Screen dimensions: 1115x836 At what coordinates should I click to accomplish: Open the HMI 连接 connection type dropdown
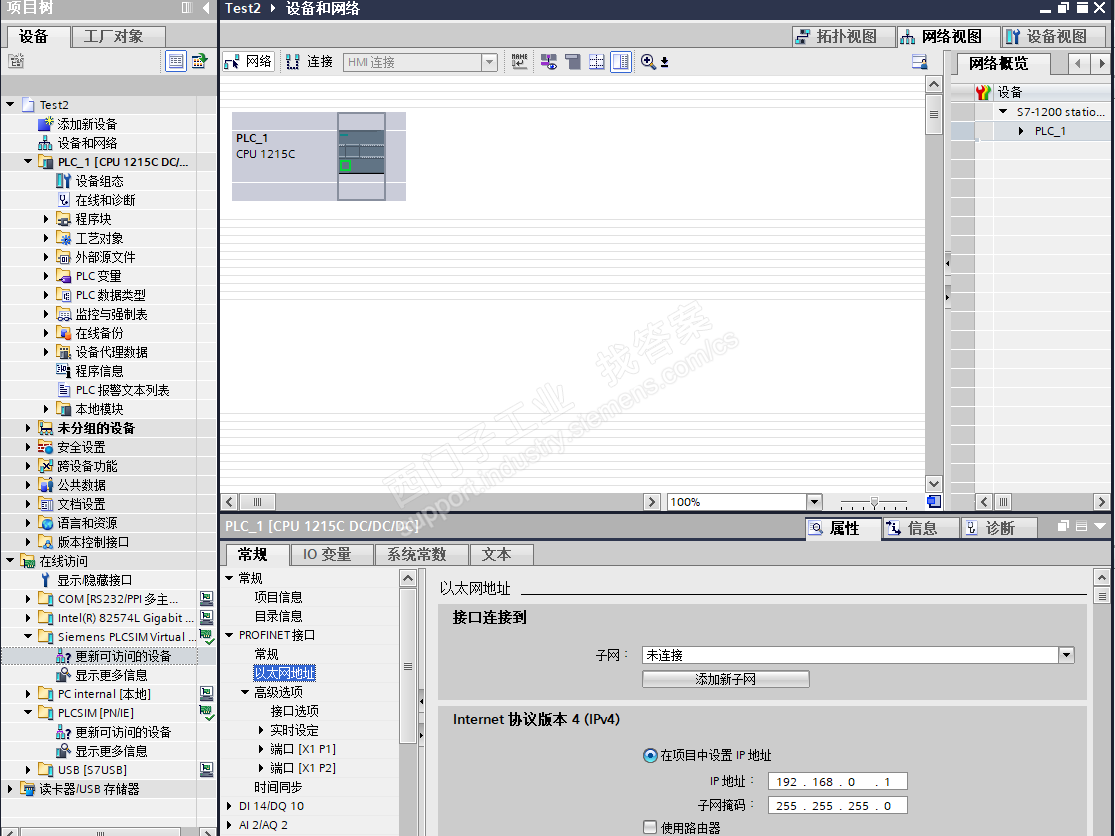coord(489,63)
